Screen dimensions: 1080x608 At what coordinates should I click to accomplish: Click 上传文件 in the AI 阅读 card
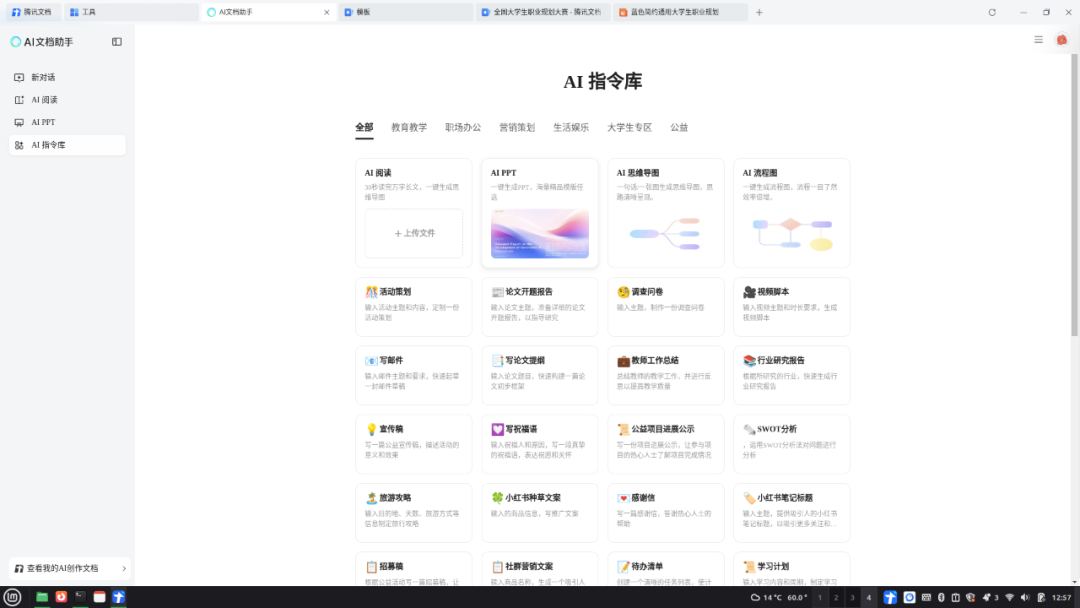(414, 233)
